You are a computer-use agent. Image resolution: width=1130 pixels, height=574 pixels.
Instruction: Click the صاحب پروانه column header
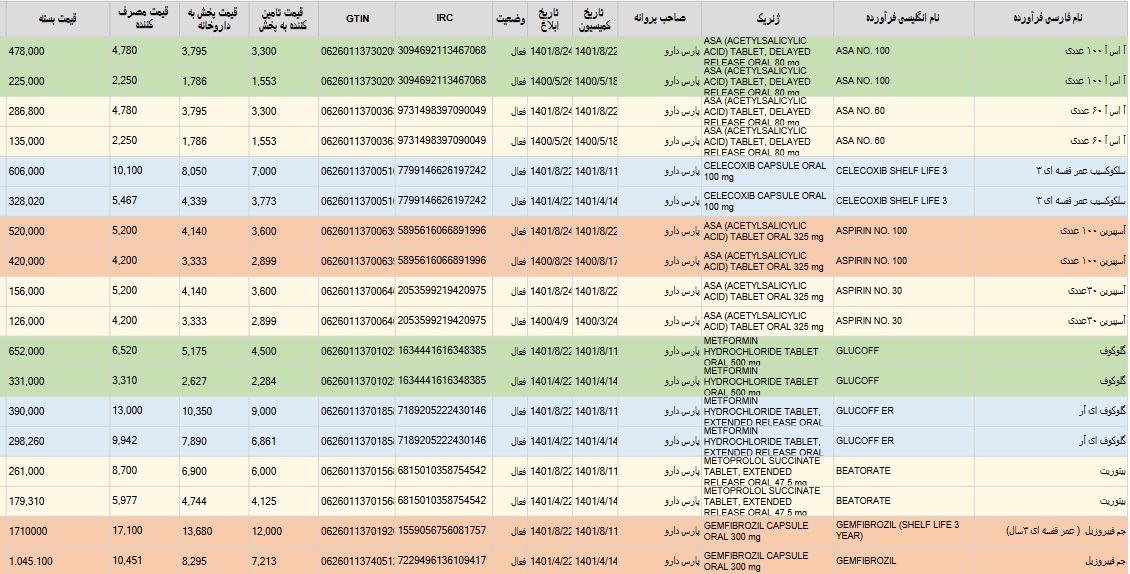click(659, 19)
